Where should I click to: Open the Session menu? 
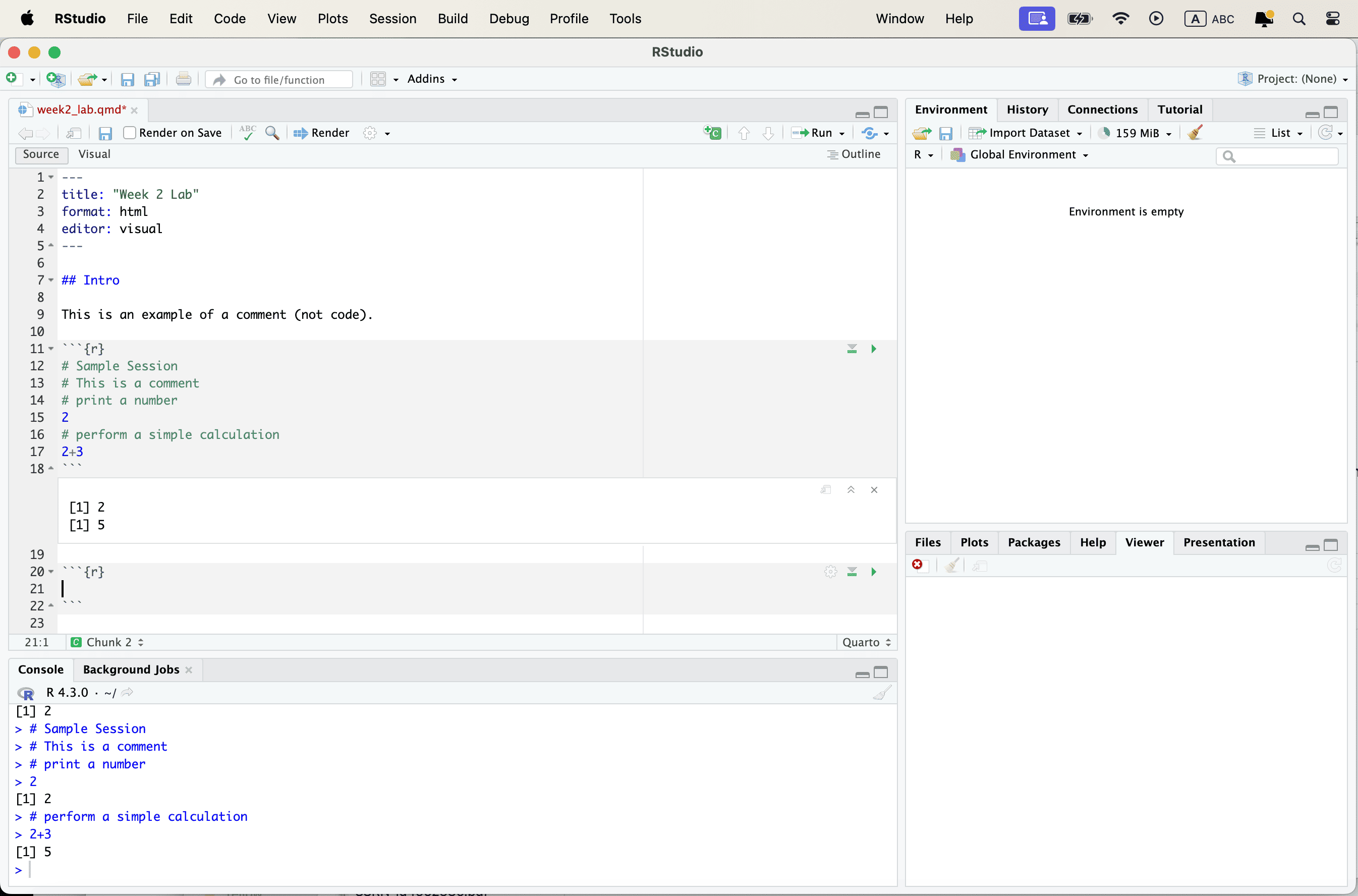pos(392,18)
